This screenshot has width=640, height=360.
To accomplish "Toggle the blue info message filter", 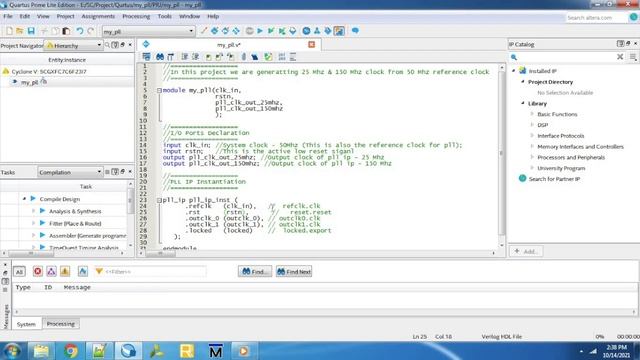I will pos(83,271).
